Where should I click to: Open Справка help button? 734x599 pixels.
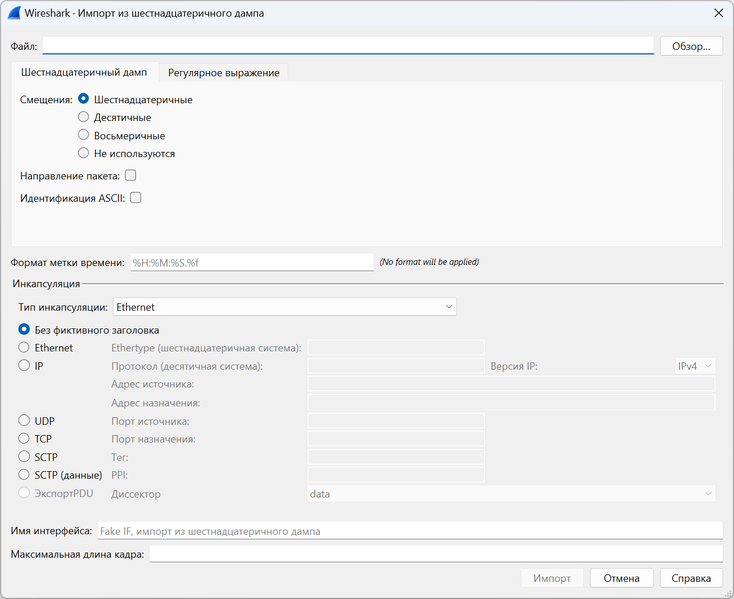pos(691,578)
